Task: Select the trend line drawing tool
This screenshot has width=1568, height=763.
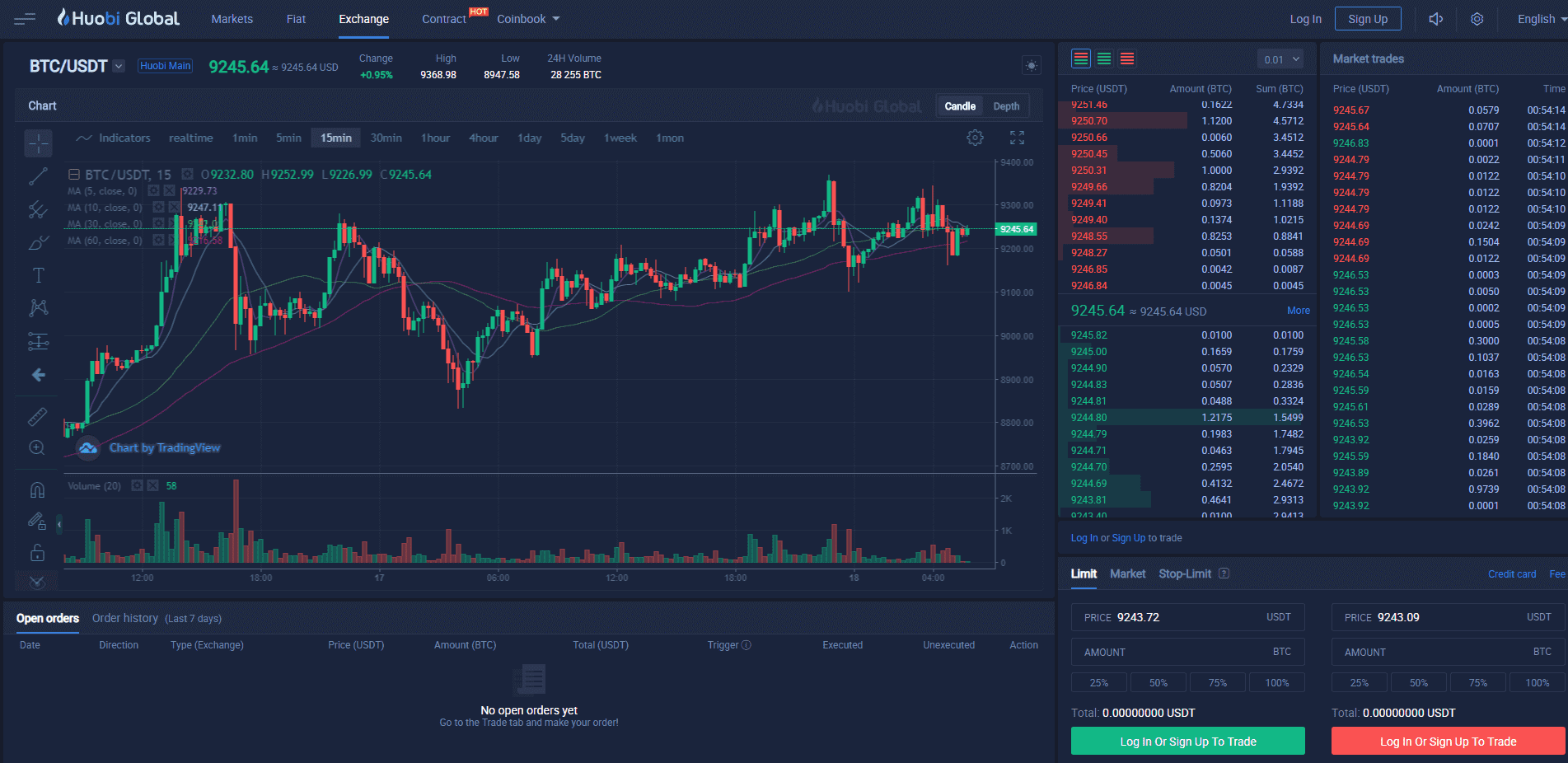Action: click(38, 176)
